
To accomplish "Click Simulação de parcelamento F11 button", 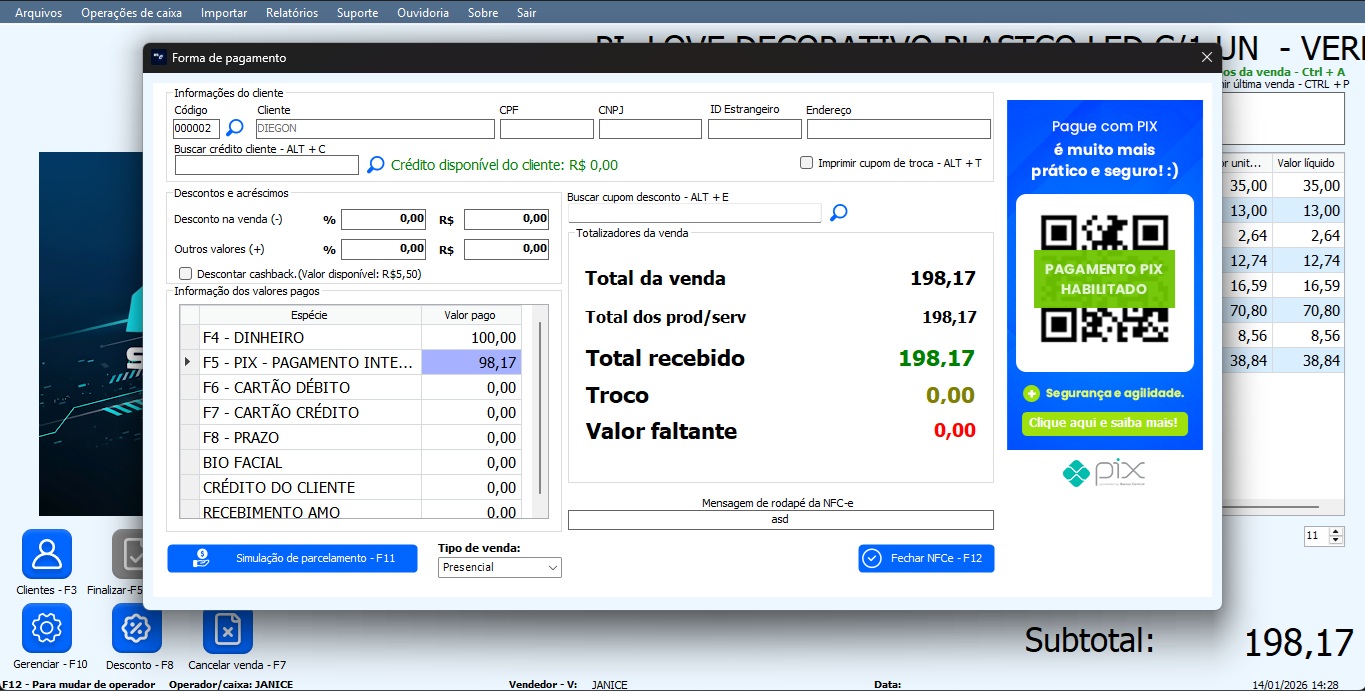I will (292, 558).
